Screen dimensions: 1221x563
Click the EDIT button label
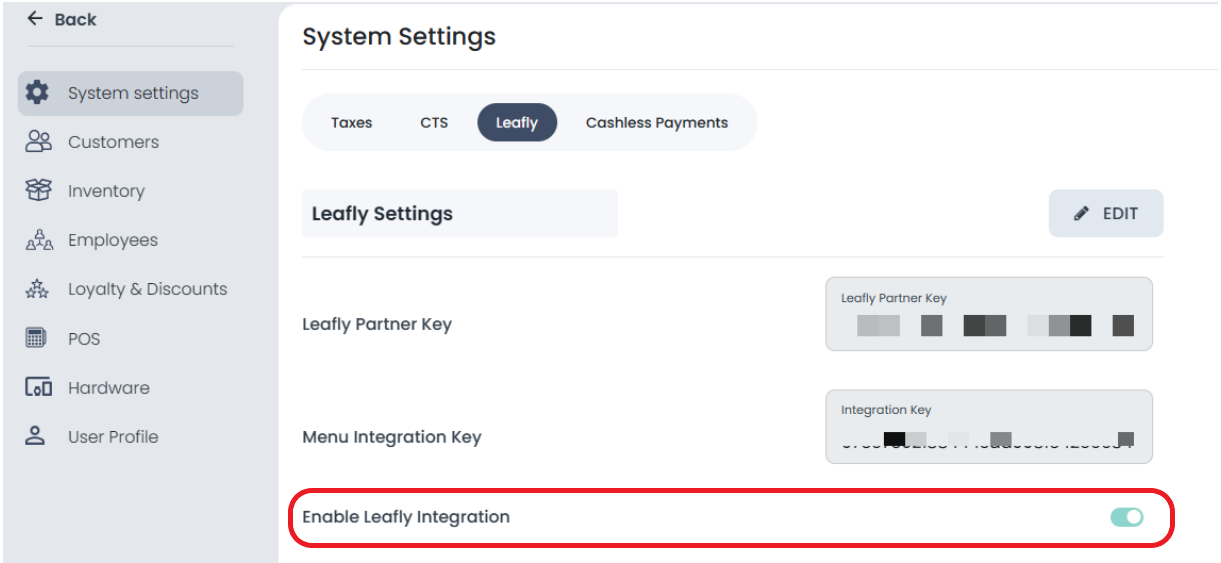tap(1120, 213)
